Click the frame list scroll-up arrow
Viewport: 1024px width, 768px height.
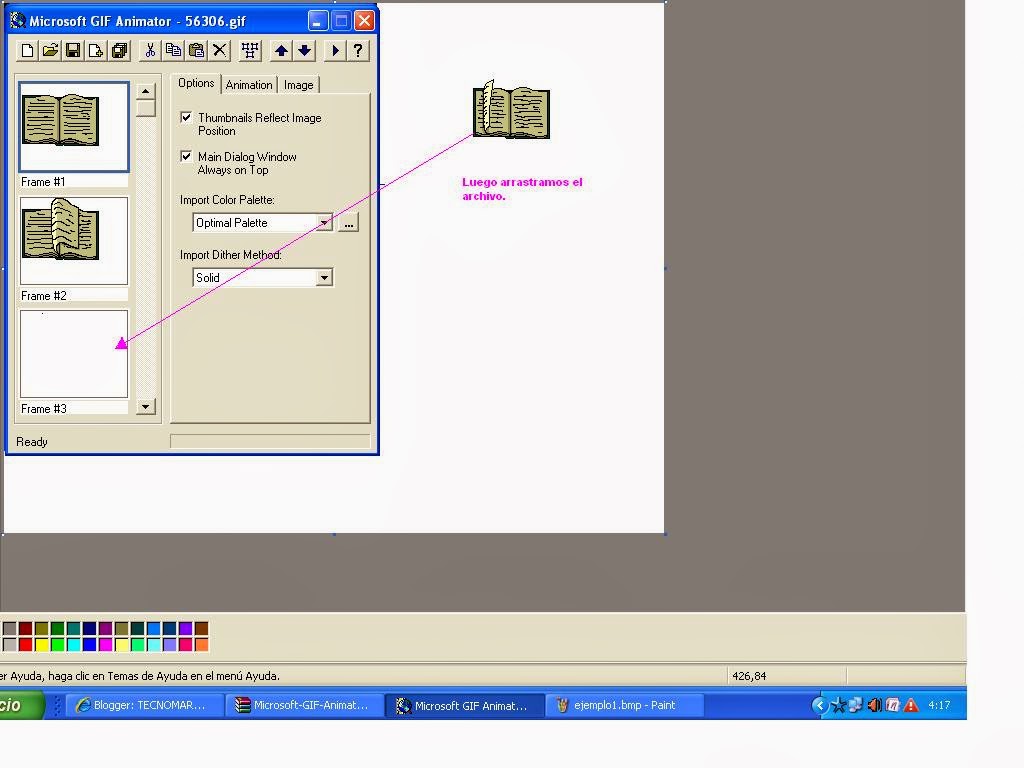click(146, 91)
